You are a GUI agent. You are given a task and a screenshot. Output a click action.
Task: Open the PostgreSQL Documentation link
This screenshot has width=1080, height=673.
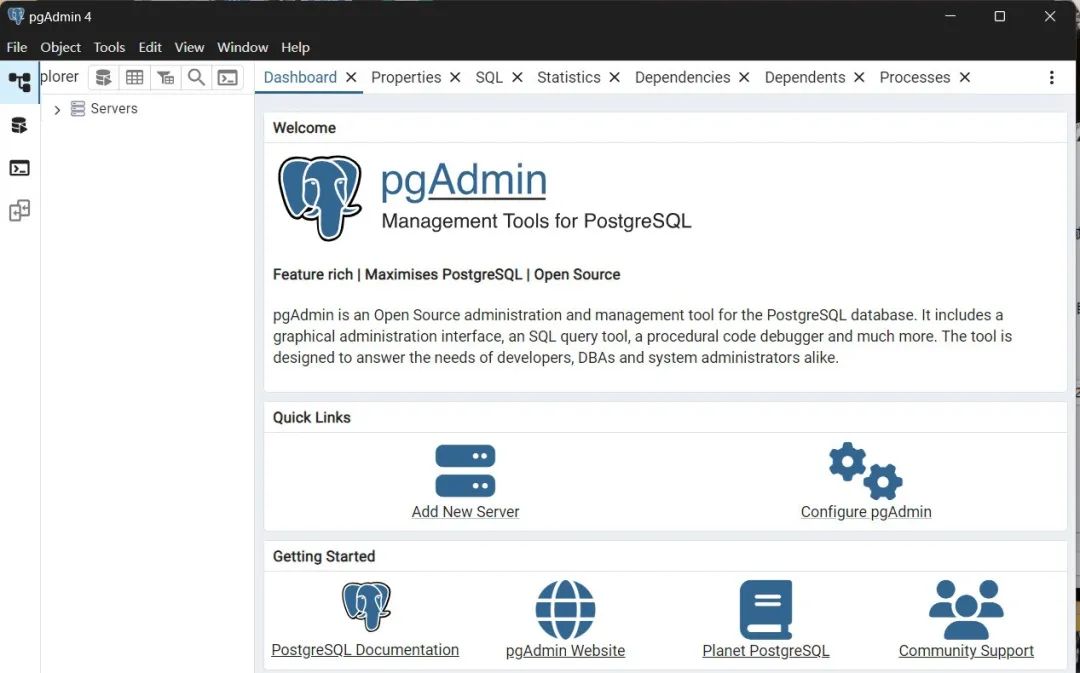click(365, 650)
